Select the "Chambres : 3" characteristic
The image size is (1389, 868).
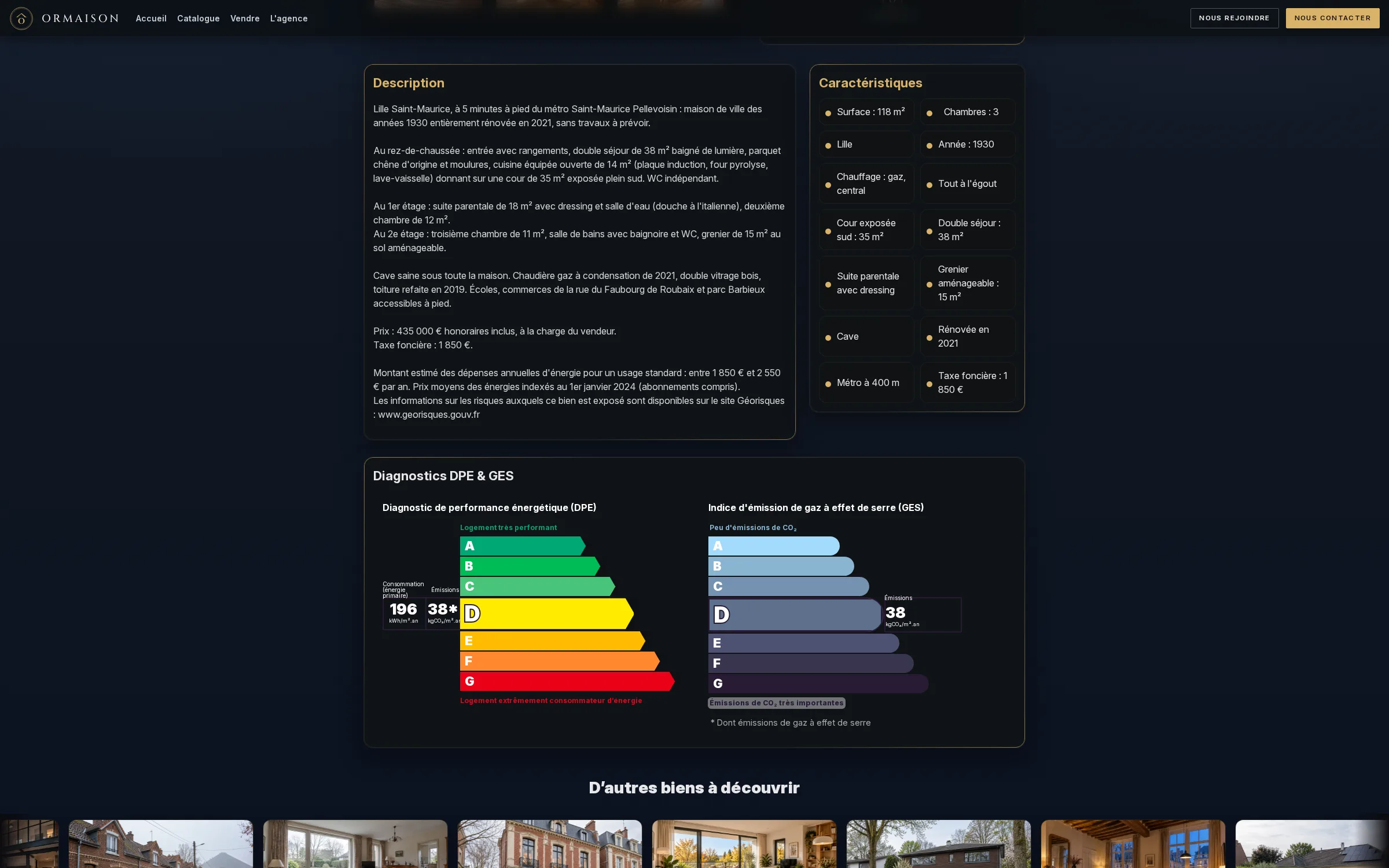click(x=968, y=112)
